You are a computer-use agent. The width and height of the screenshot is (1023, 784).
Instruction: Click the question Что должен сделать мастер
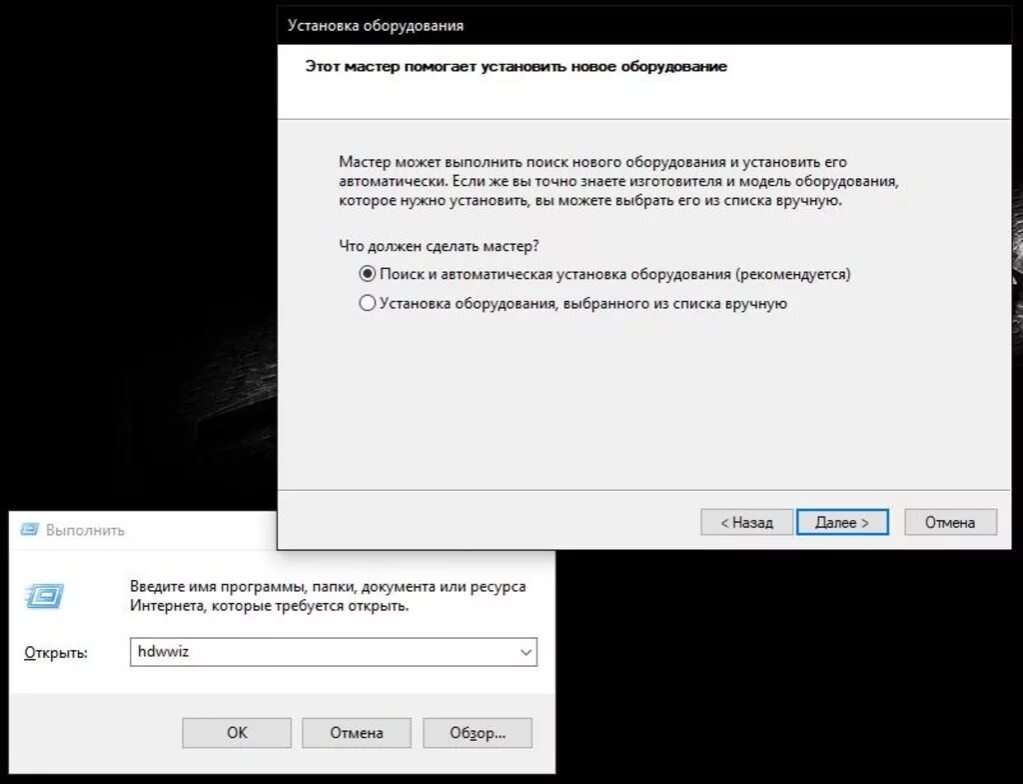[x=439, y=247]
